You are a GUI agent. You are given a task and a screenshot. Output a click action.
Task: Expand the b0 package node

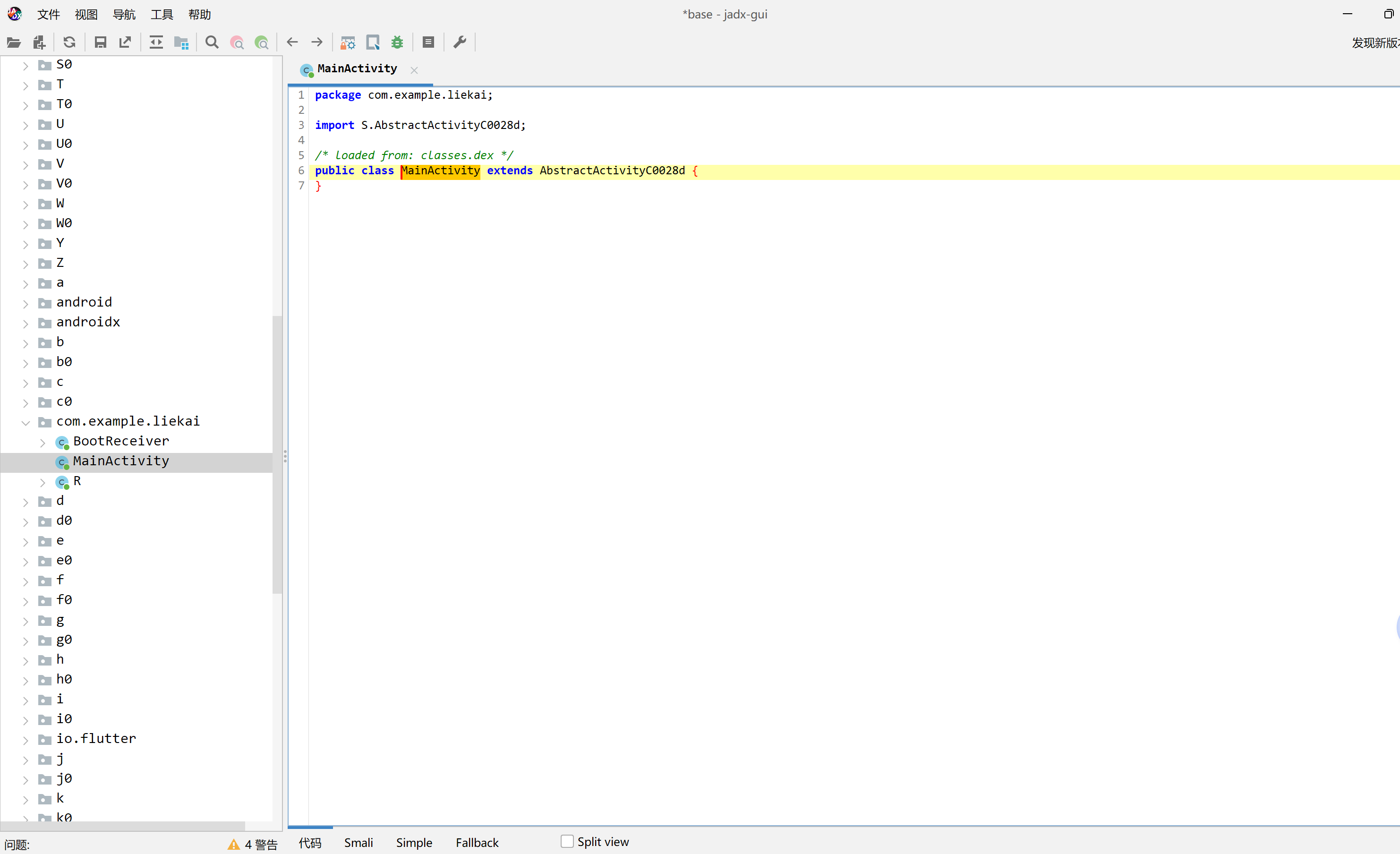[x=26, y=363]
